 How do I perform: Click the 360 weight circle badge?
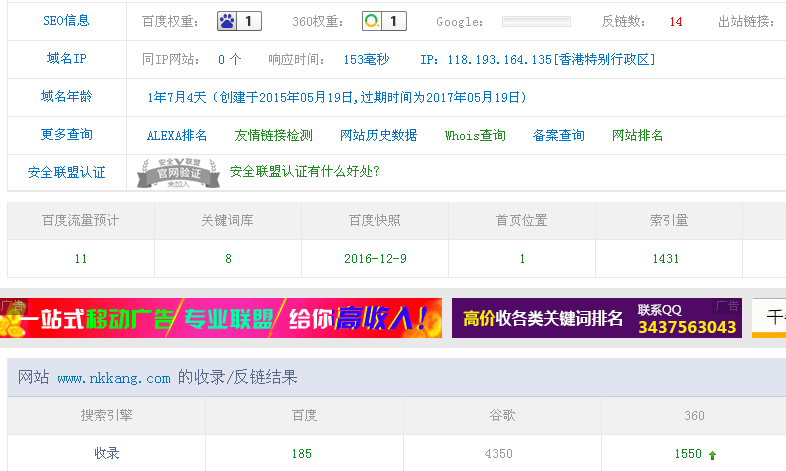(384, 21)
